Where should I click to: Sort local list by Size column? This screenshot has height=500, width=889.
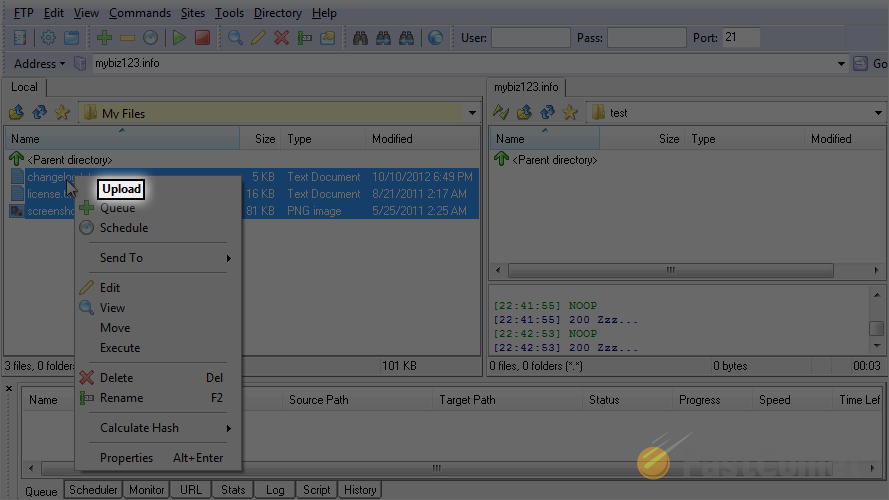[x=260, y=139]
